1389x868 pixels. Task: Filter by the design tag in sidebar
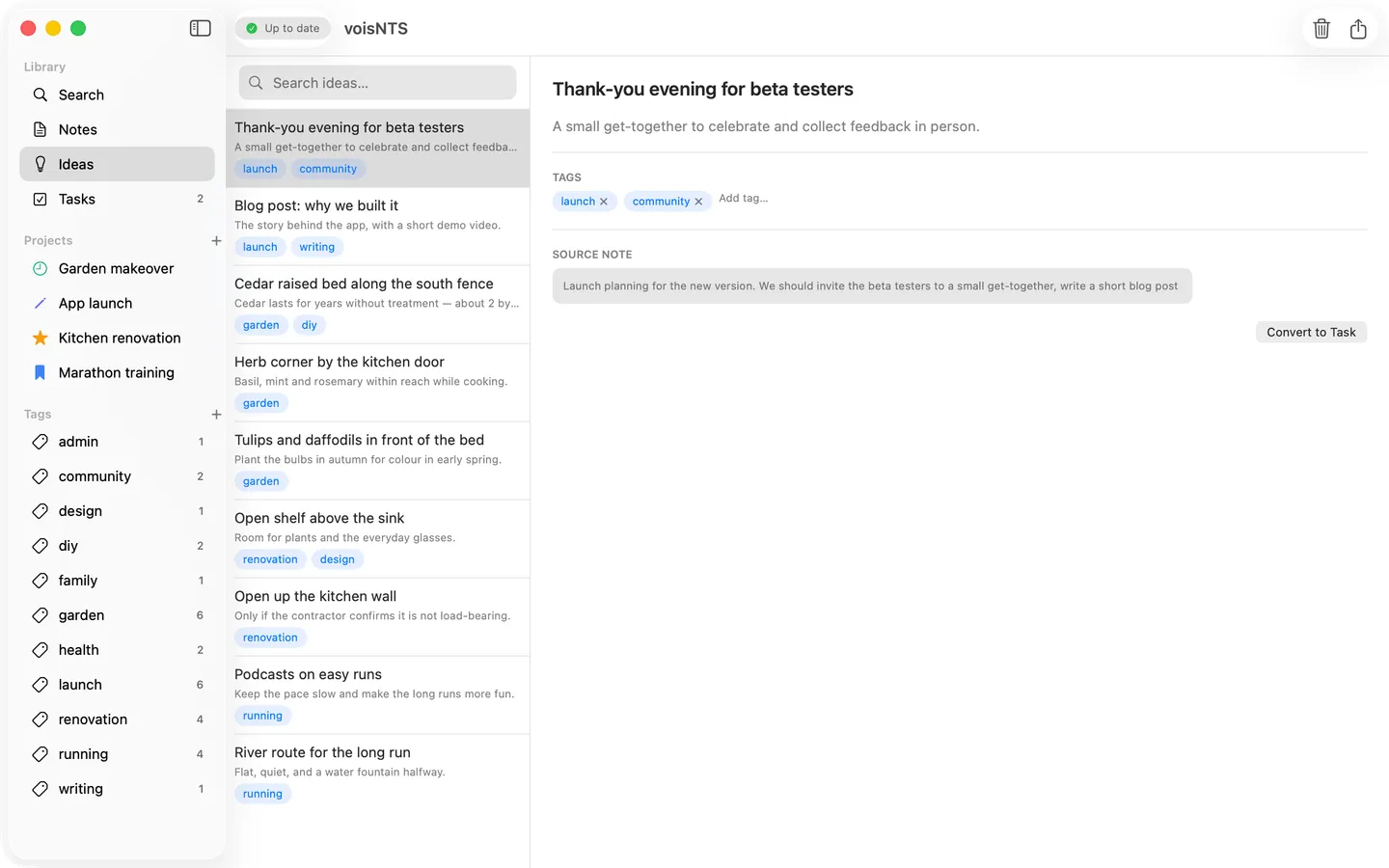coord(117,511)
